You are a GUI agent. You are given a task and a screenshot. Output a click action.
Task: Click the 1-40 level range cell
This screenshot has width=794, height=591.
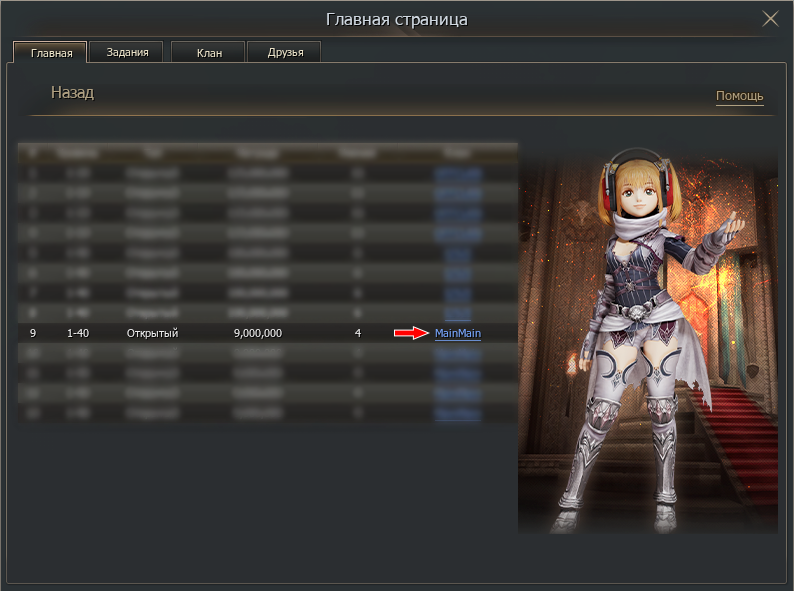click(78, 333)
